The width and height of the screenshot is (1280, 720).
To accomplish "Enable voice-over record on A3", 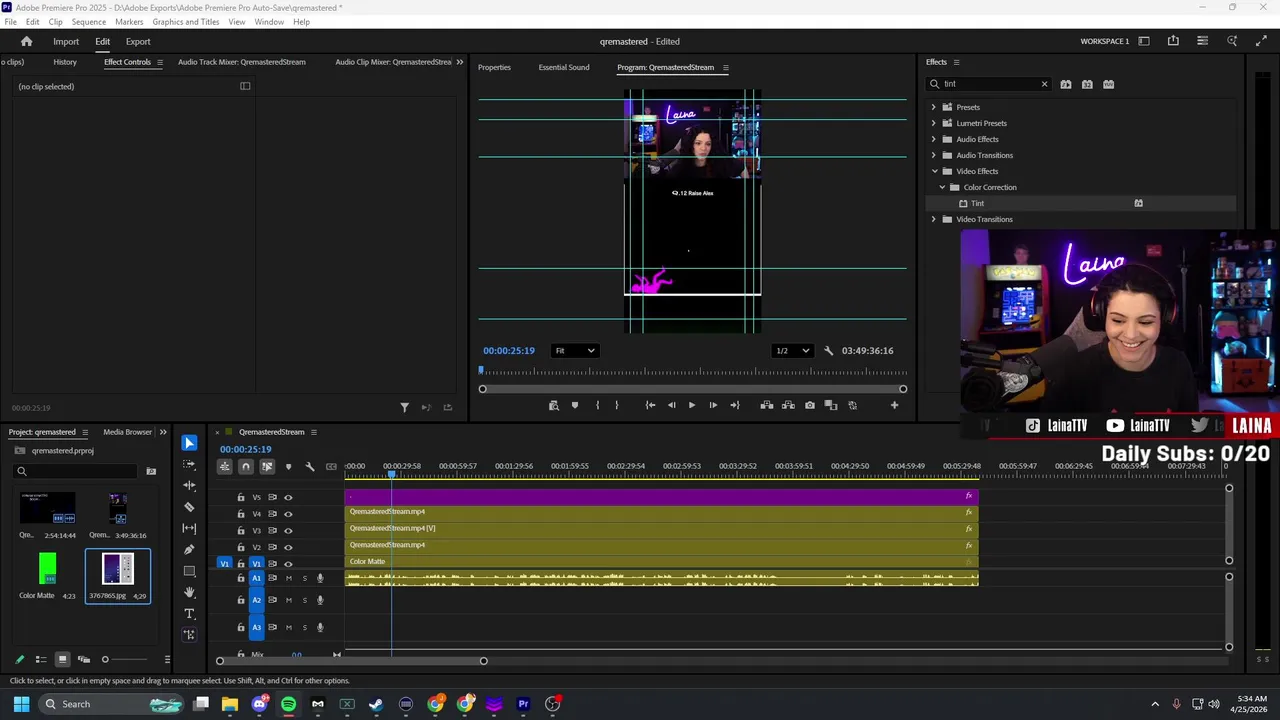I will 320,627.
